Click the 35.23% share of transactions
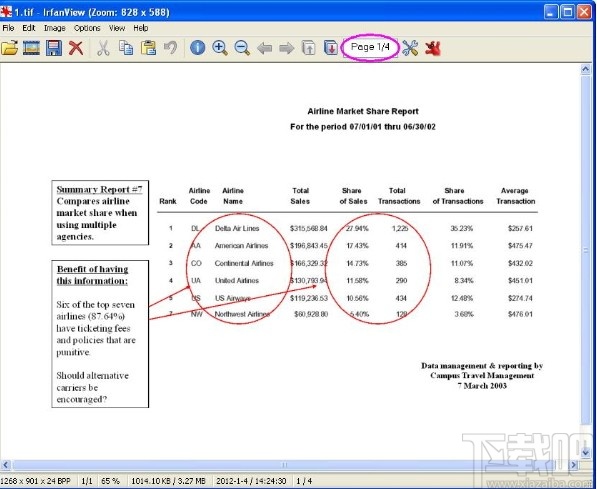Screen dimensions: 597x489 coord(461,229)
